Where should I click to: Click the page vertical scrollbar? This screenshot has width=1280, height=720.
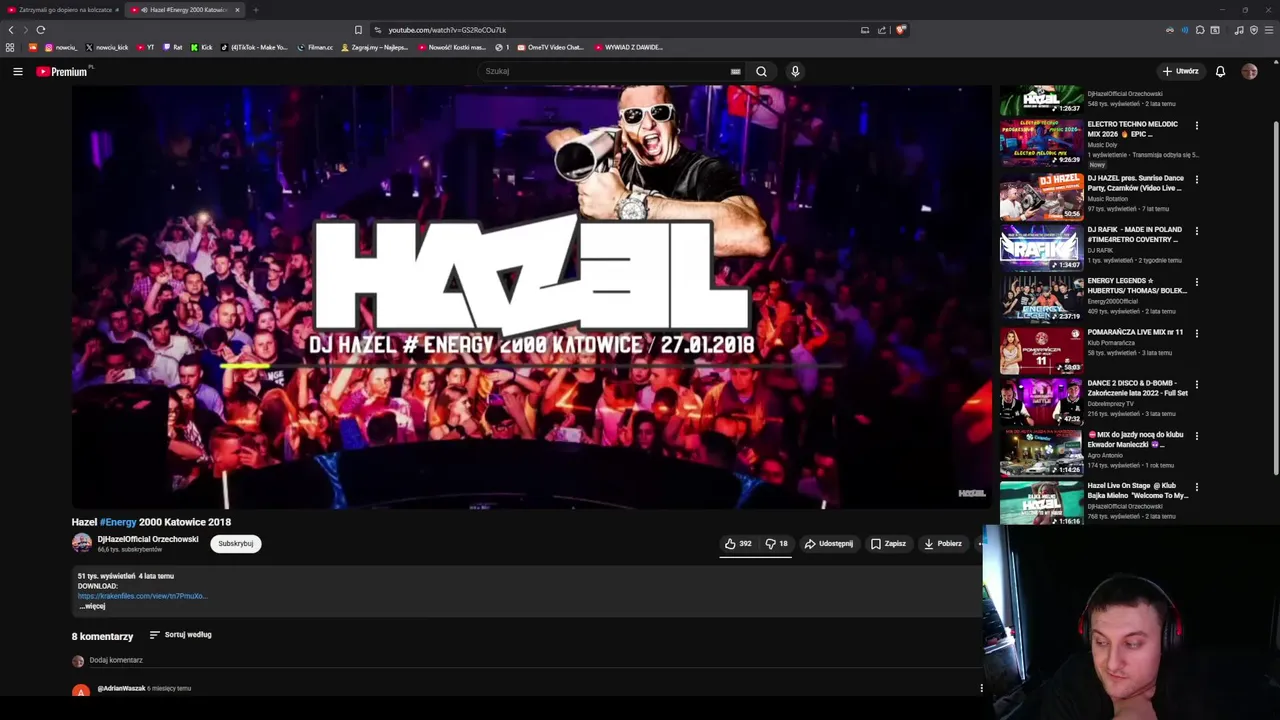1275,297
